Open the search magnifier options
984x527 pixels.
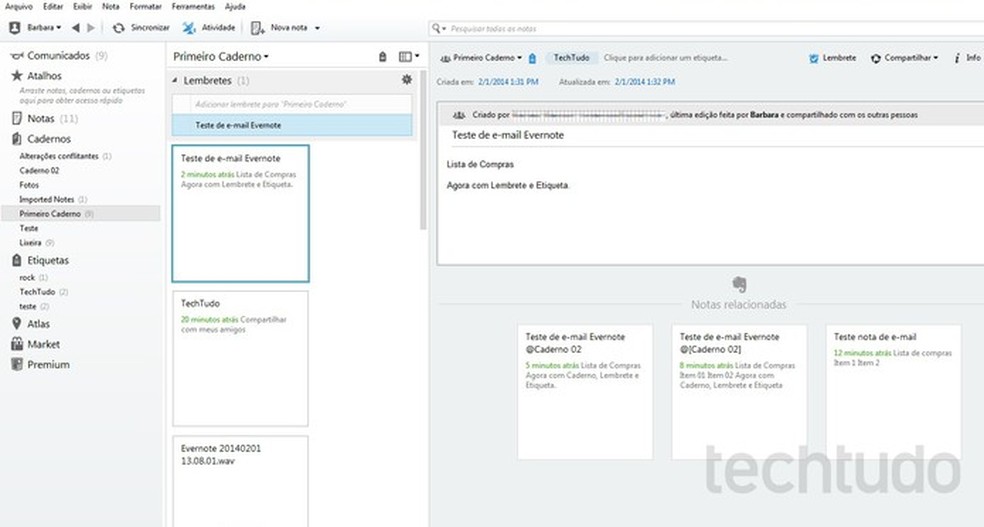(x=439, y=29)
